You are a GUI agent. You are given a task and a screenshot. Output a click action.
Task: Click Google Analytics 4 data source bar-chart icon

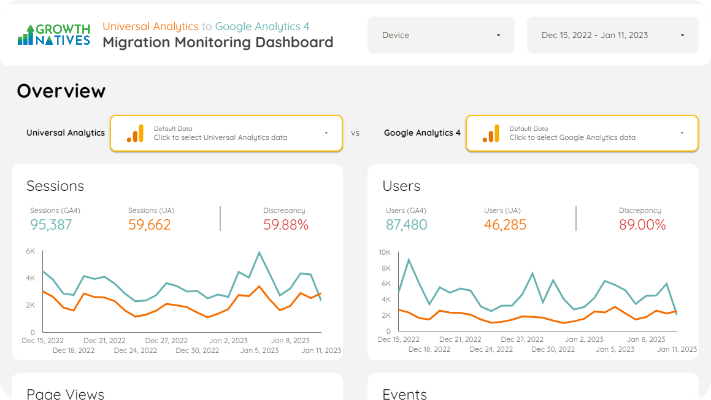491,133
